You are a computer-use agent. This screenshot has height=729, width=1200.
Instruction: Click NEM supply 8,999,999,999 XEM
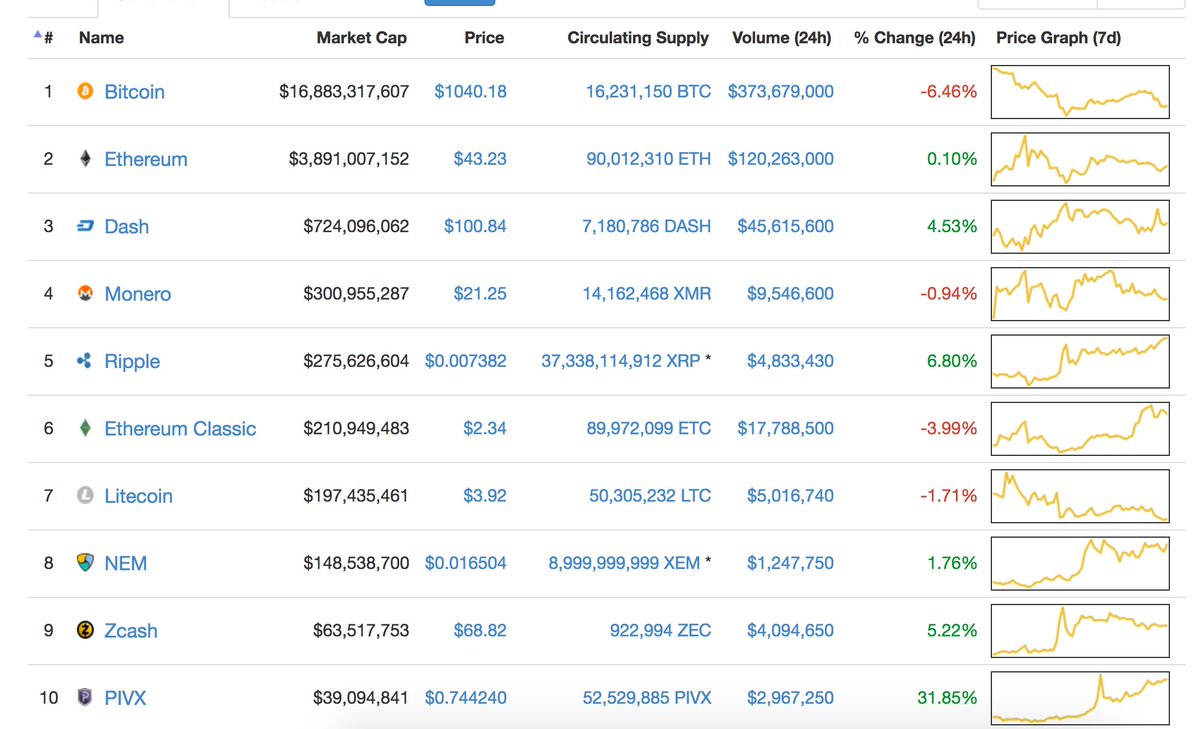(624, 563)
